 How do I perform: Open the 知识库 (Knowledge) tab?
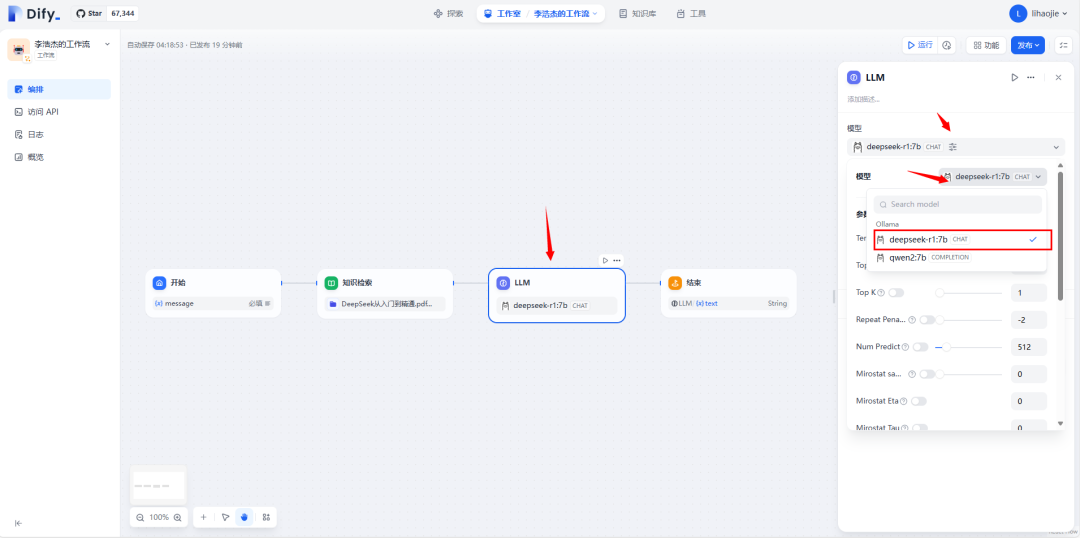pyautogui.click(x=636, y=14)
